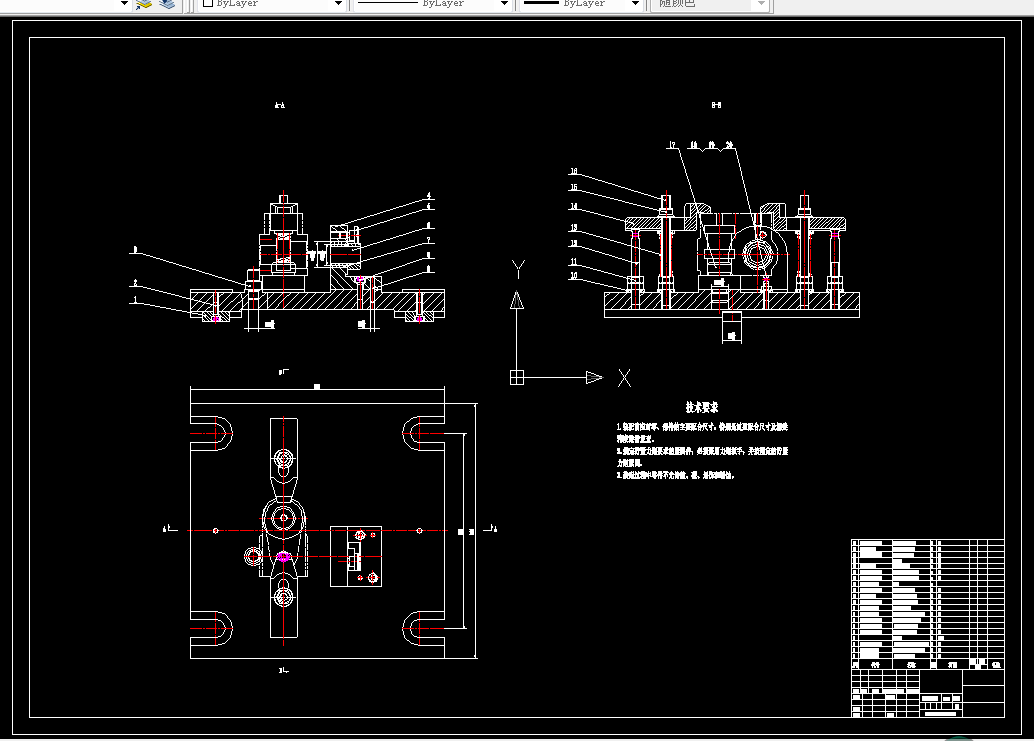Select the X axis label of UCS icon
This screenshot has height=741, width=1034.
(x=624, y=378)
